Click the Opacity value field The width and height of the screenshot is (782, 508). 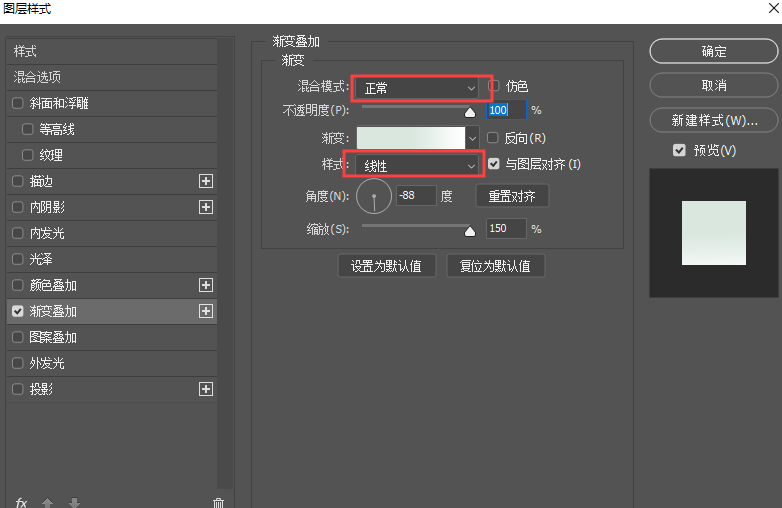coord(506,110)
